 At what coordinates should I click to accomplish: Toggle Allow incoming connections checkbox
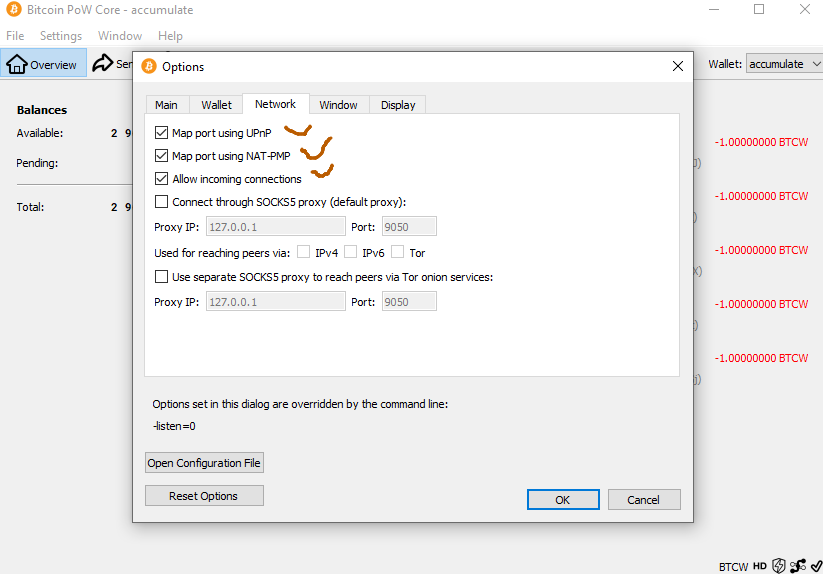pyautogui.click(x=161, y=179)
